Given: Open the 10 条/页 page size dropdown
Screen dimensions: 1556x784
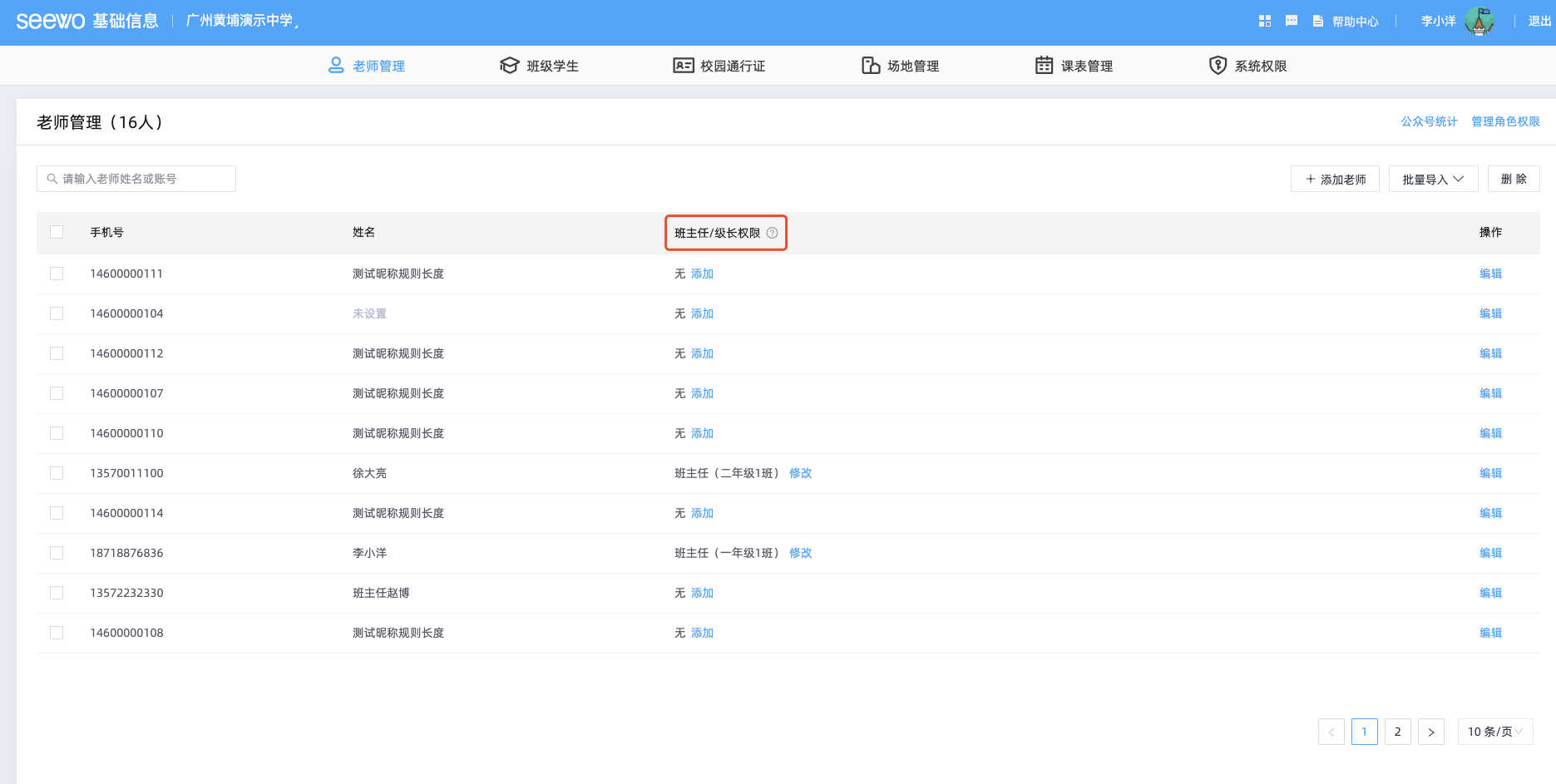Looking at the screenshot, I should [x=1494, y=732].
